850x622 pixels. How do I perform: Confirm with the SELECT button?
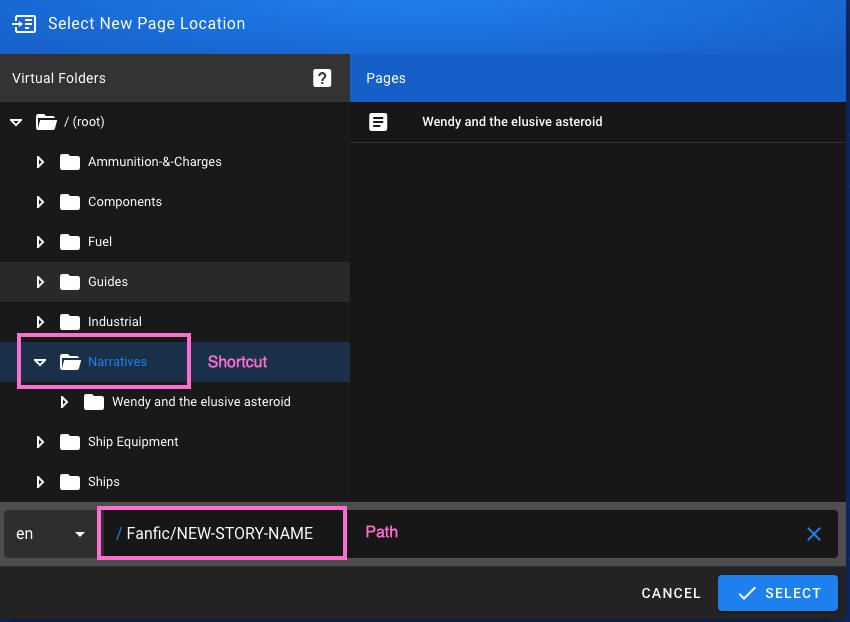[x=778, y=593]
